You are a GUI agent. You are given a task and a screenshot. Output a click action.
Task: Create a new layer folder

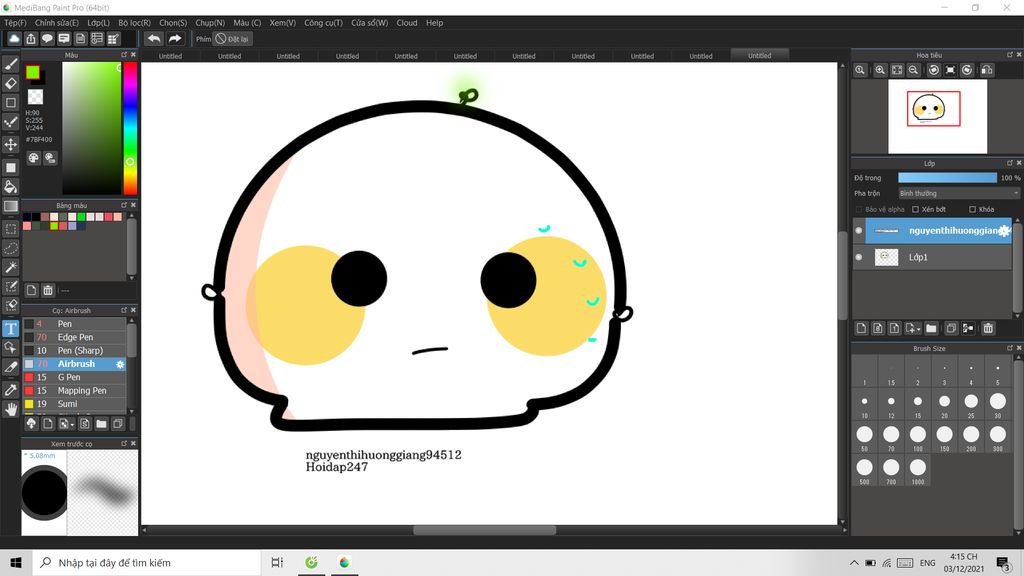tap(931, 328)
